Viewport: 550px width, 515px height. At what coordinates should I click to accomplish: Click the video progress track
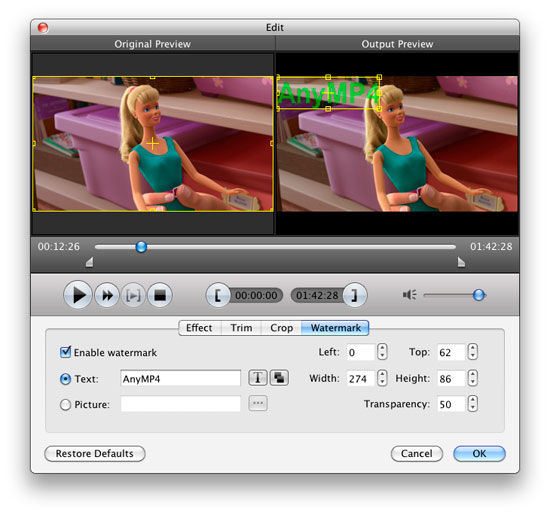[275, 247]
